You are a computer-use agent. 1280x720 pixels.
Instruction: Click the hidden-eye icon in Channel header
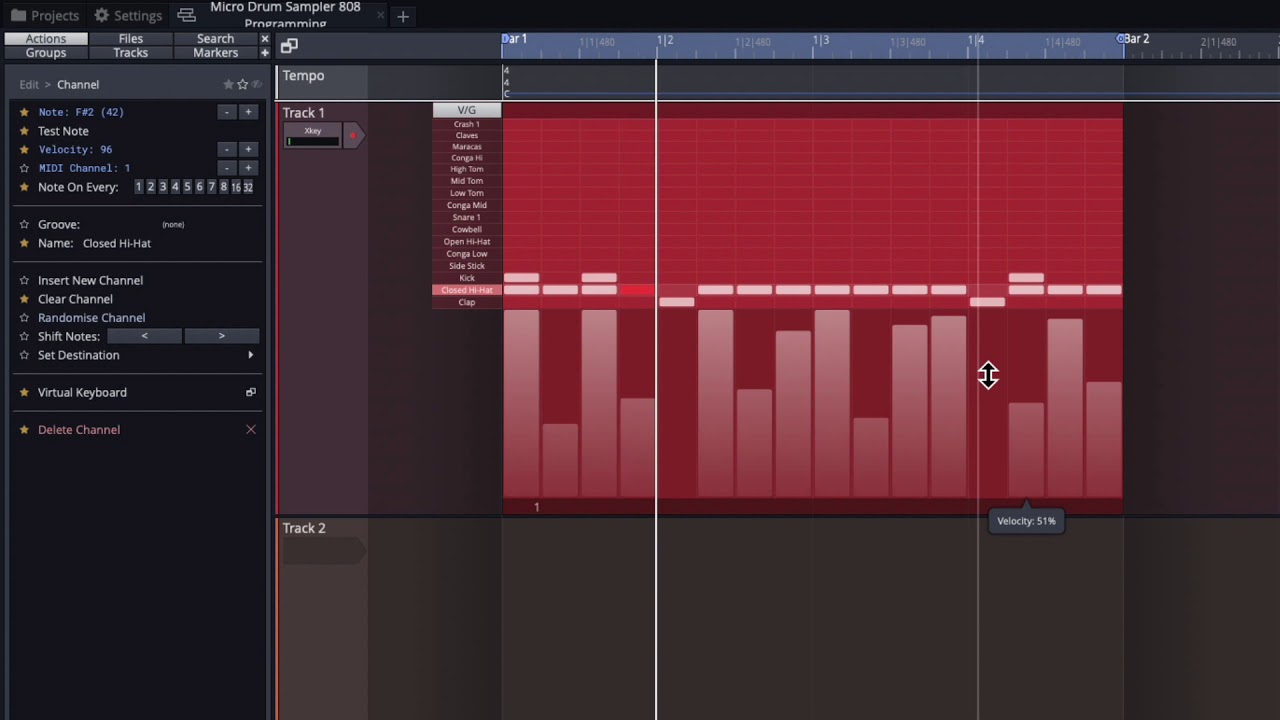[256, 85]
